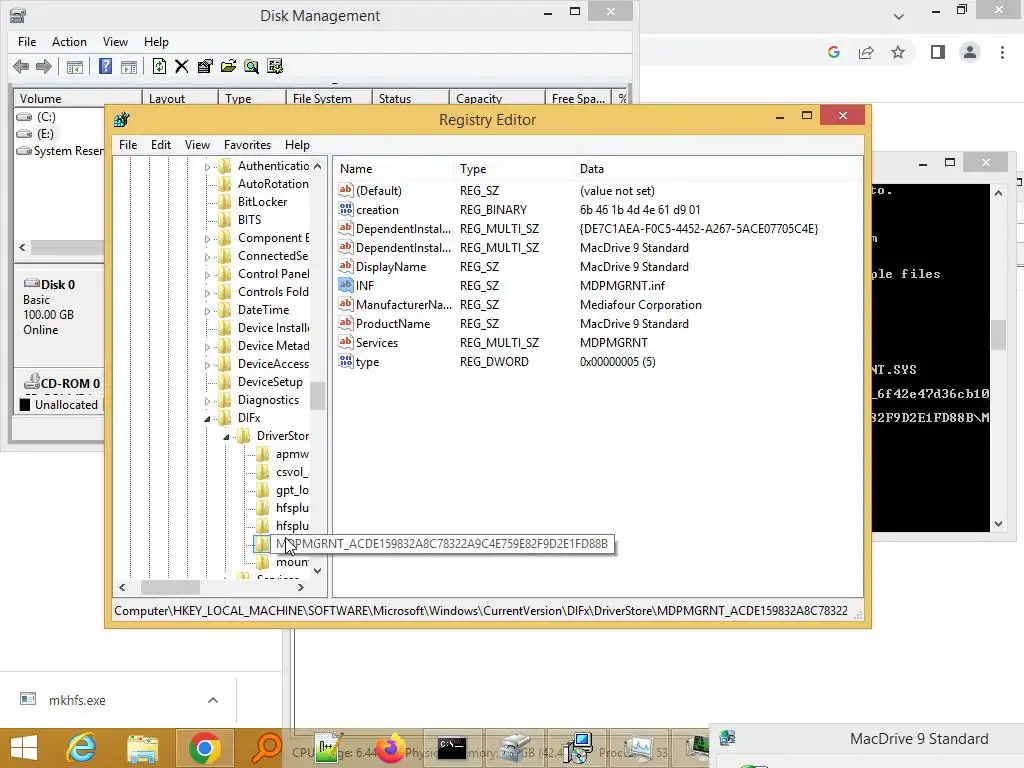1024x768 pixels.
Task: Open the orange magnifier search taskbar app
Action: (x=266, y=748)
